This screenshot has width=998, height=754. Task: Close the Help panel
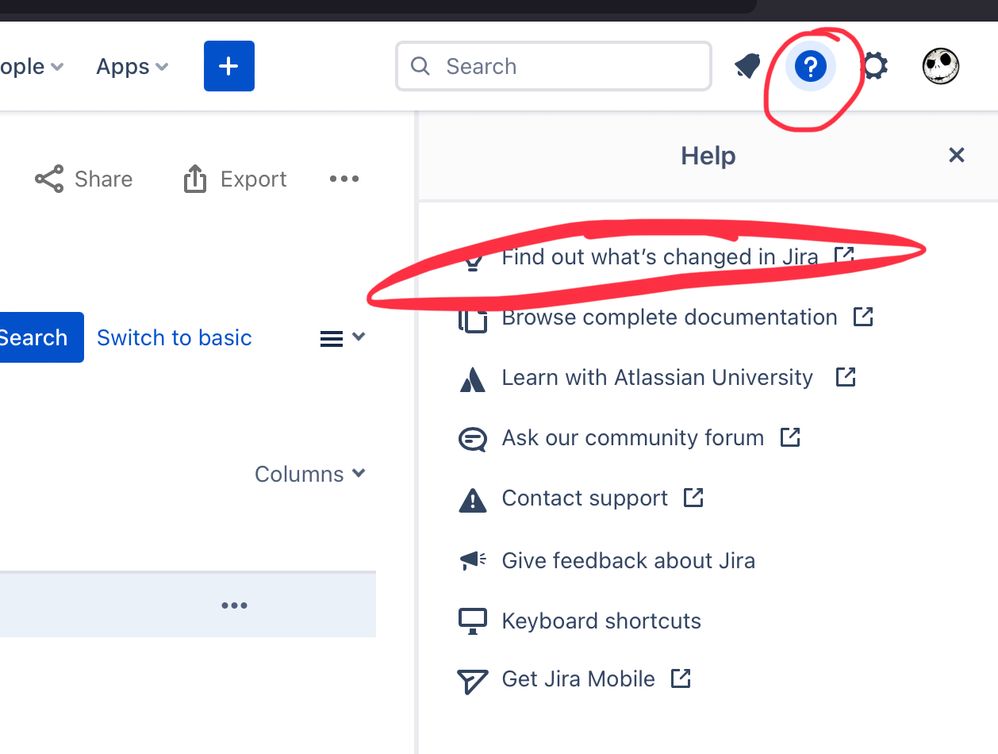point(956,155)
